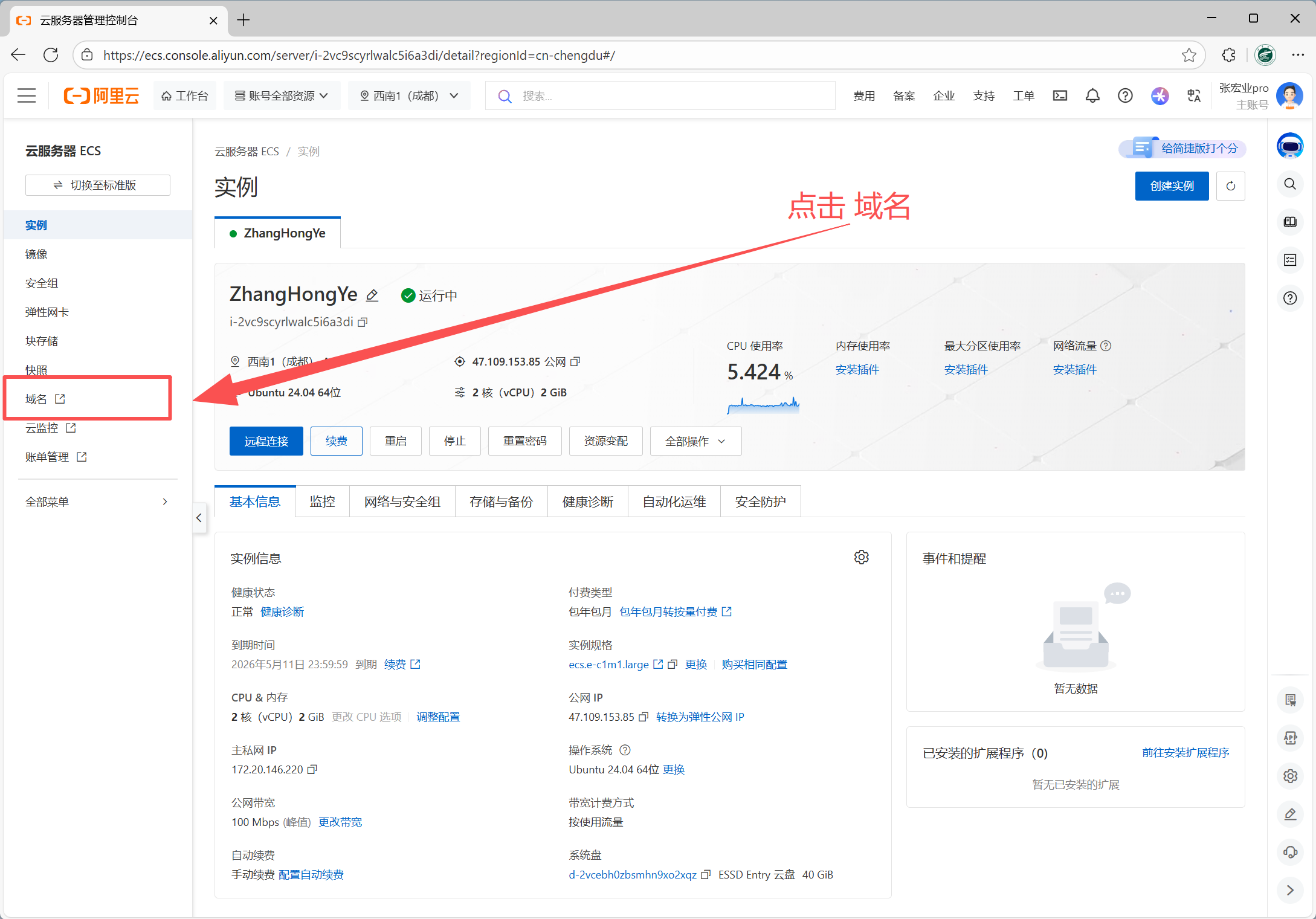This screenshot has width=1316, height=919.
Task: Open the 健康诊断 link
Action: point(282,611)
